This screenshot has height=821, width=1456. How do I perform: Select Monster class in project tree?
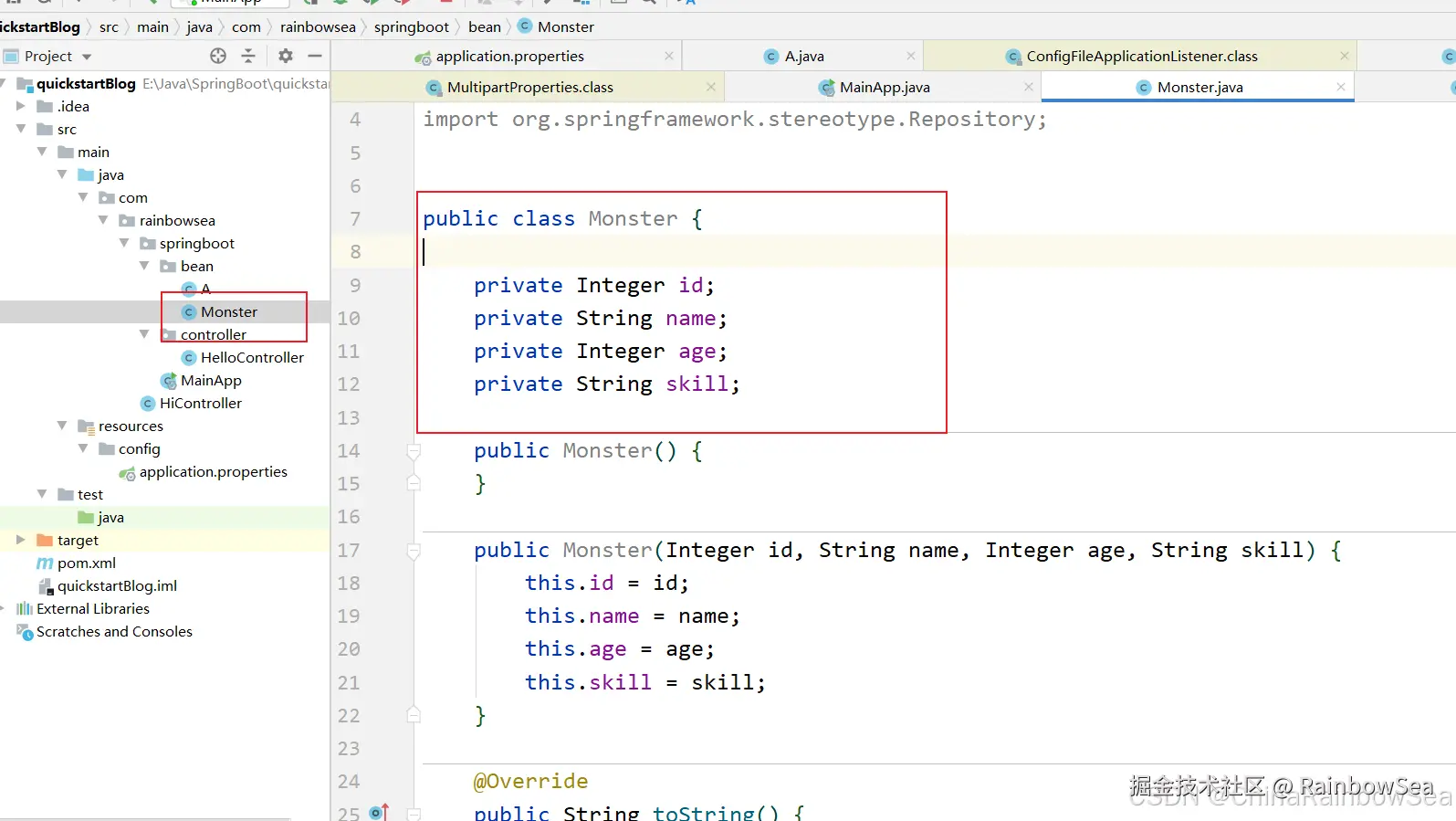coord(229,312)
